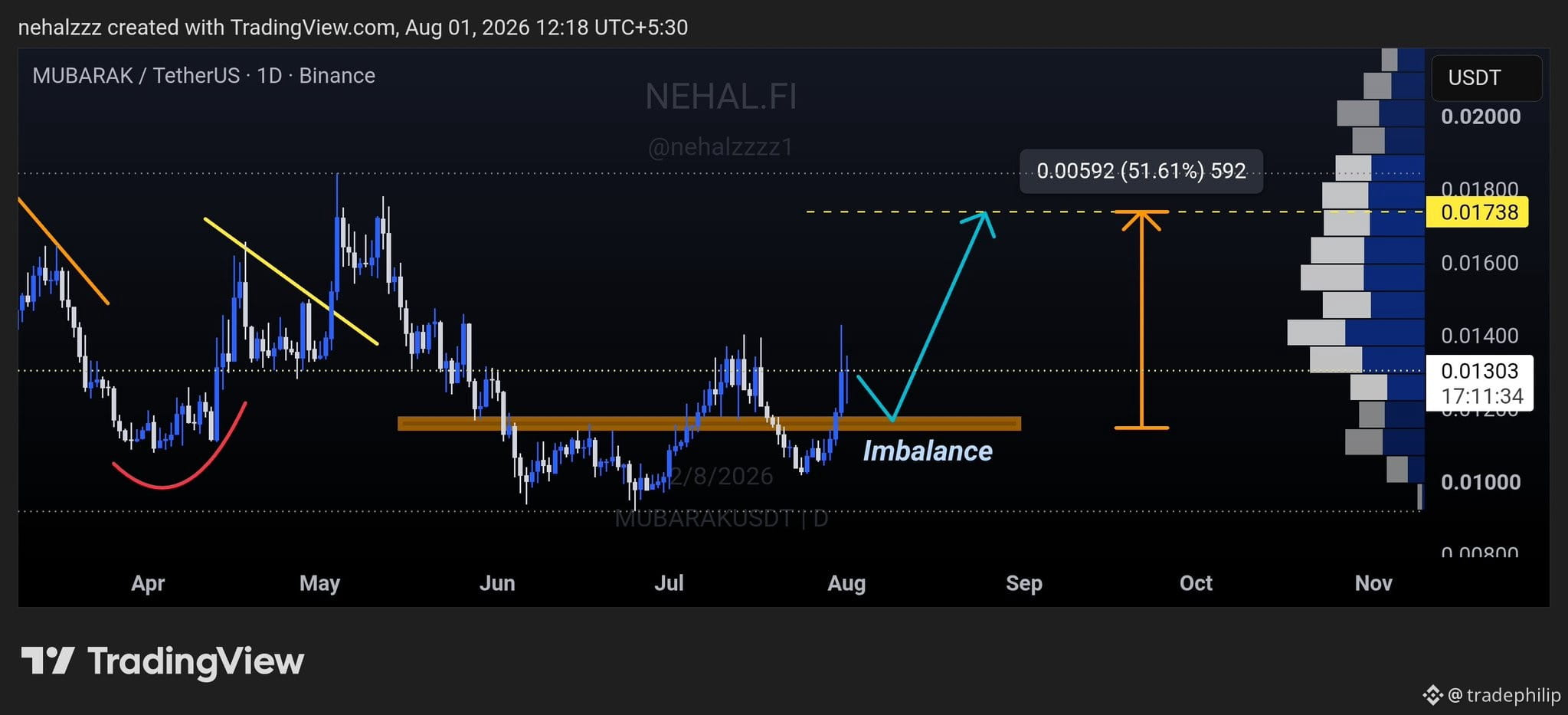Viewport: 1568px width, 715px height.
Task: Select the 0.01000 price scale label
Action: coord(1480,482)
